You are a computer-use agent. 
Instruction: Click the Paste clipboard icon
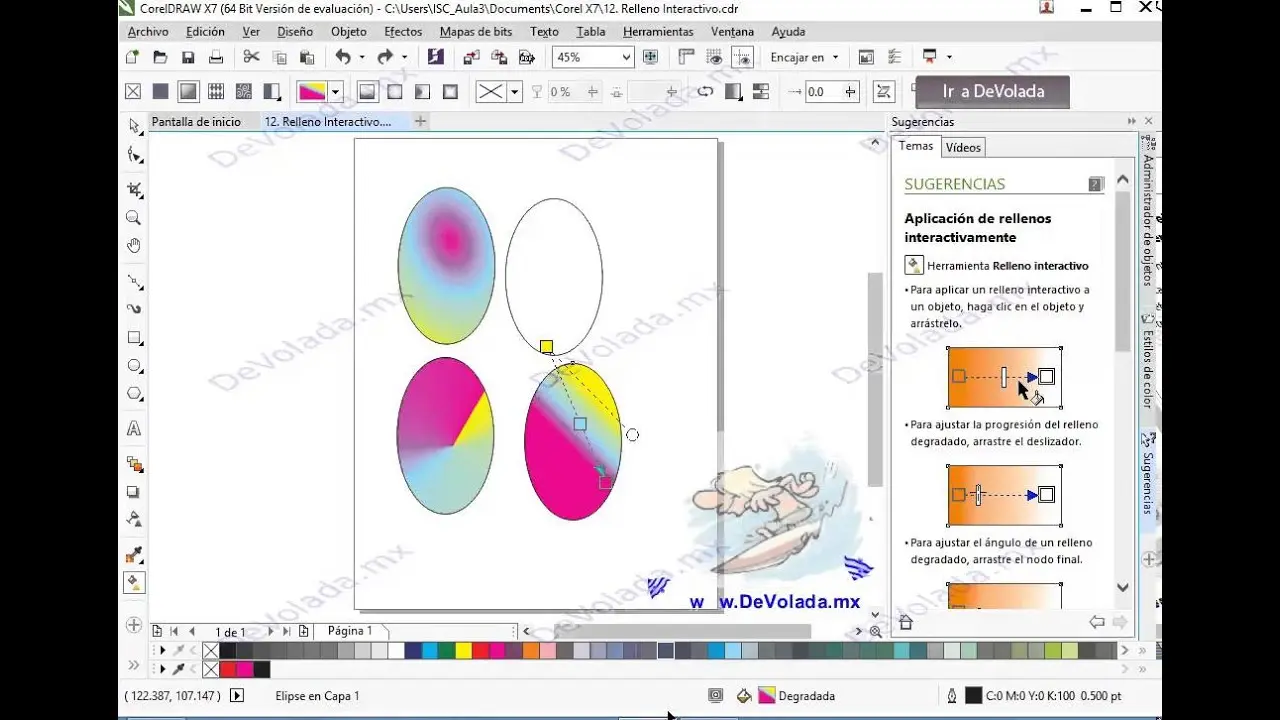[x=307, y=57]
